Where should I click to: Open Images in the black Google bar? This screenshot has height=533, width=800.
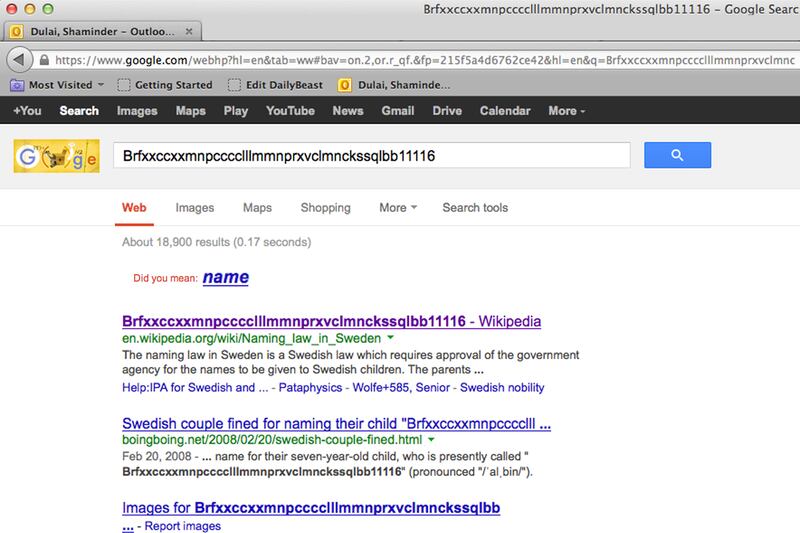pos(137,111)
